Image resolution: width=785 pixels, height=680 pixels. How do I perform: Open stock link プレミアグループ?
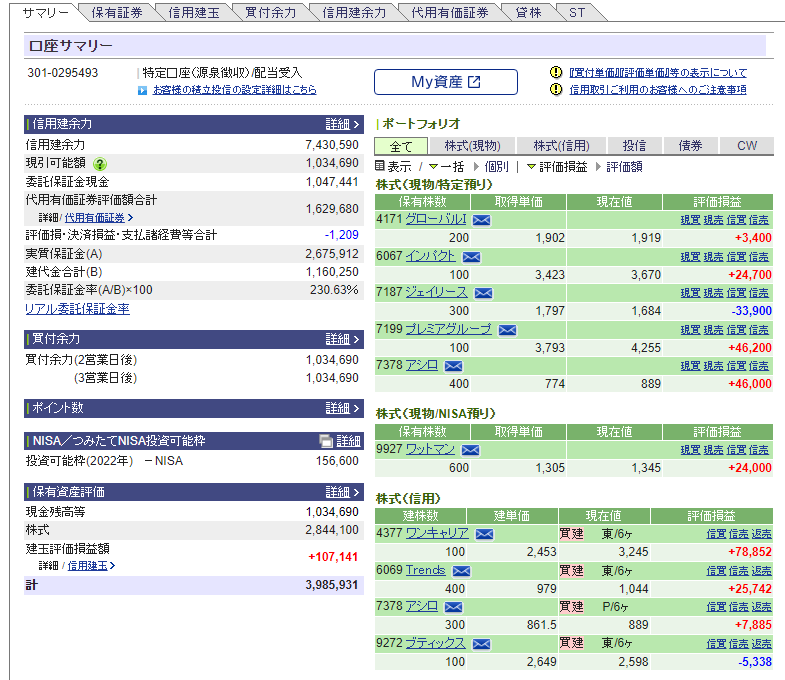[449, 329]
